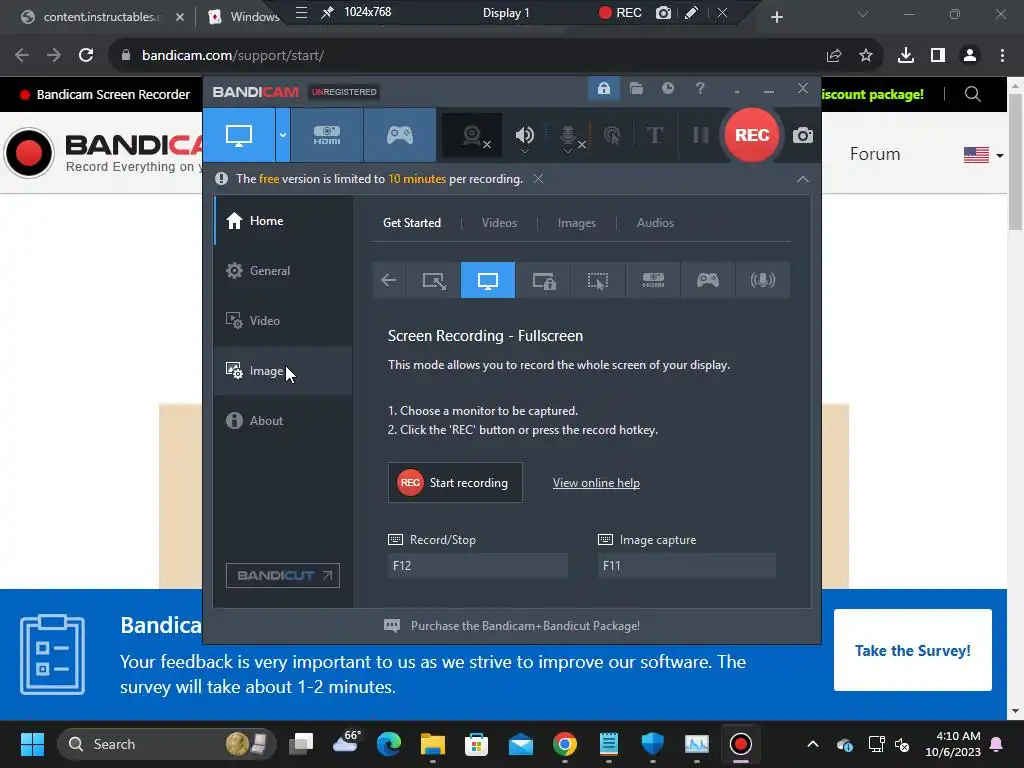Open Video settings in sidebar
1024x768 pixels.
pos(283,321)
